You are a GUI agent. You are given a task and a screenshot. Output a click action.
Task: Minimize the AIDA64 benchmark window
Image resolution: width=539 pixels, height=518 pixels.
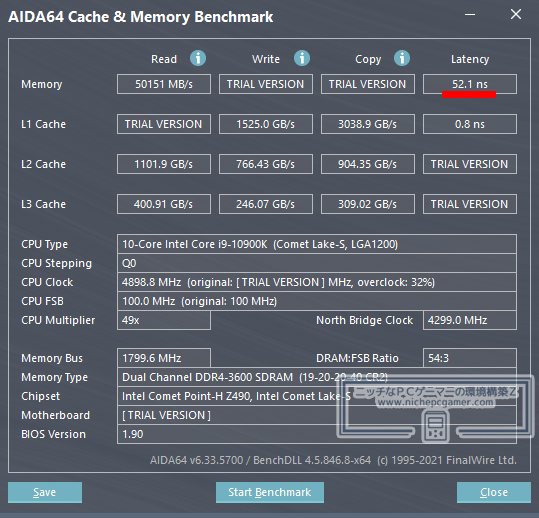(470, 14)
